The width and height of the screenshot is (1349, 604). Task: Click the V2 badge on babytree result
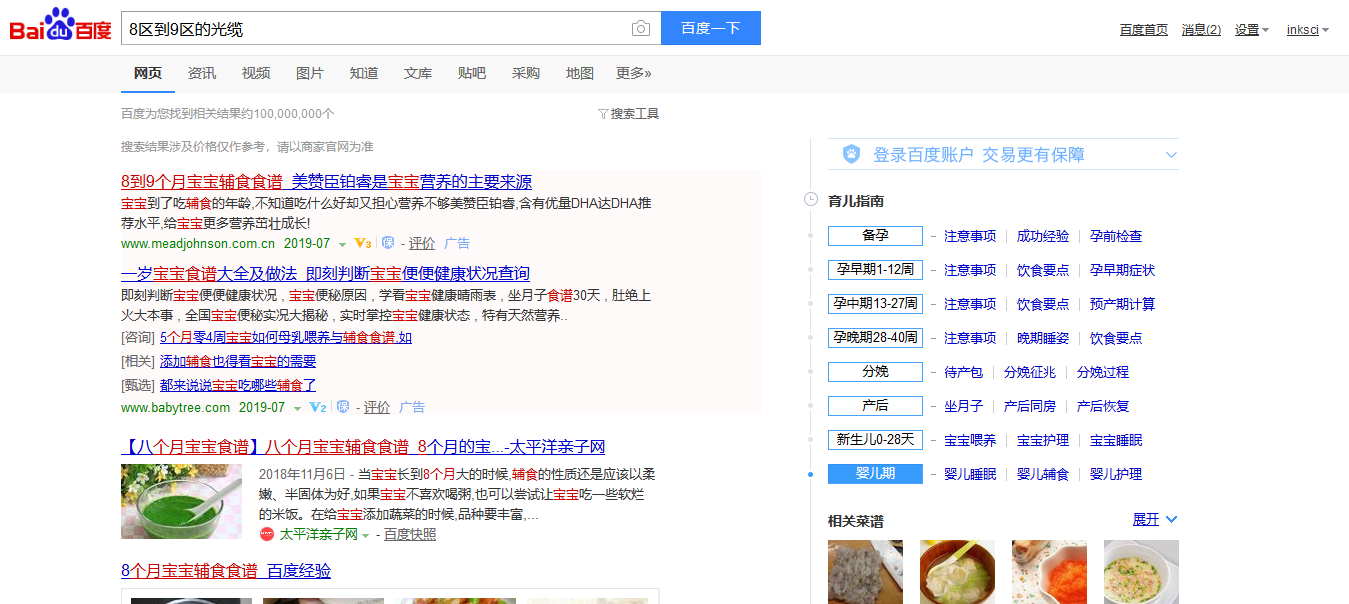click(x=318, y=407)
